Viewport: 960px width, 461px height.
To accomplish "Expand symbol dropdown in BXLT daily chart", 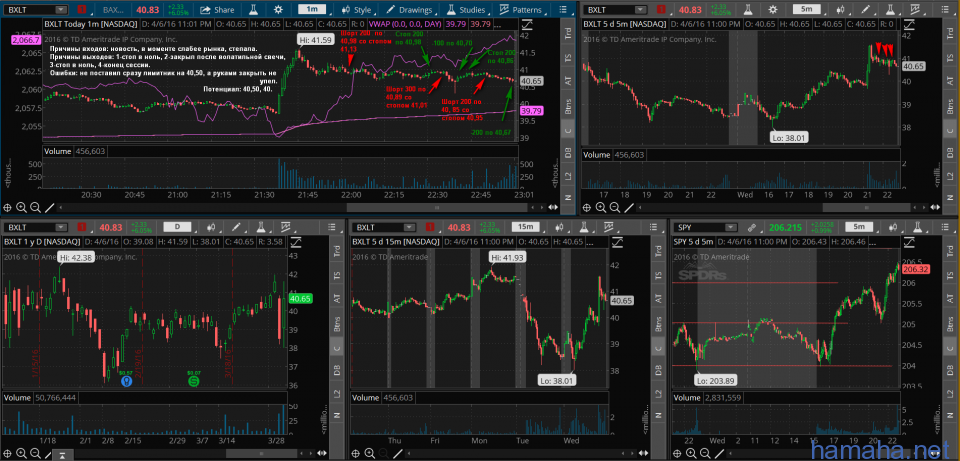I will [x=61, y=228].
